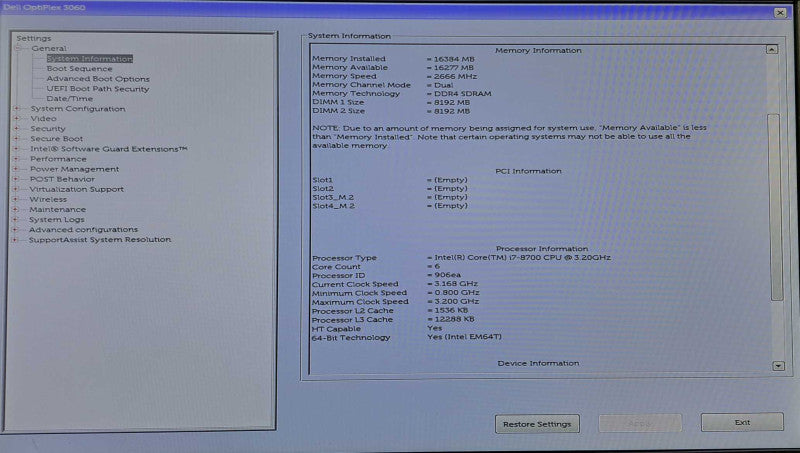Expand Intel Software Guard Extensions node

[x=16, y=149]
